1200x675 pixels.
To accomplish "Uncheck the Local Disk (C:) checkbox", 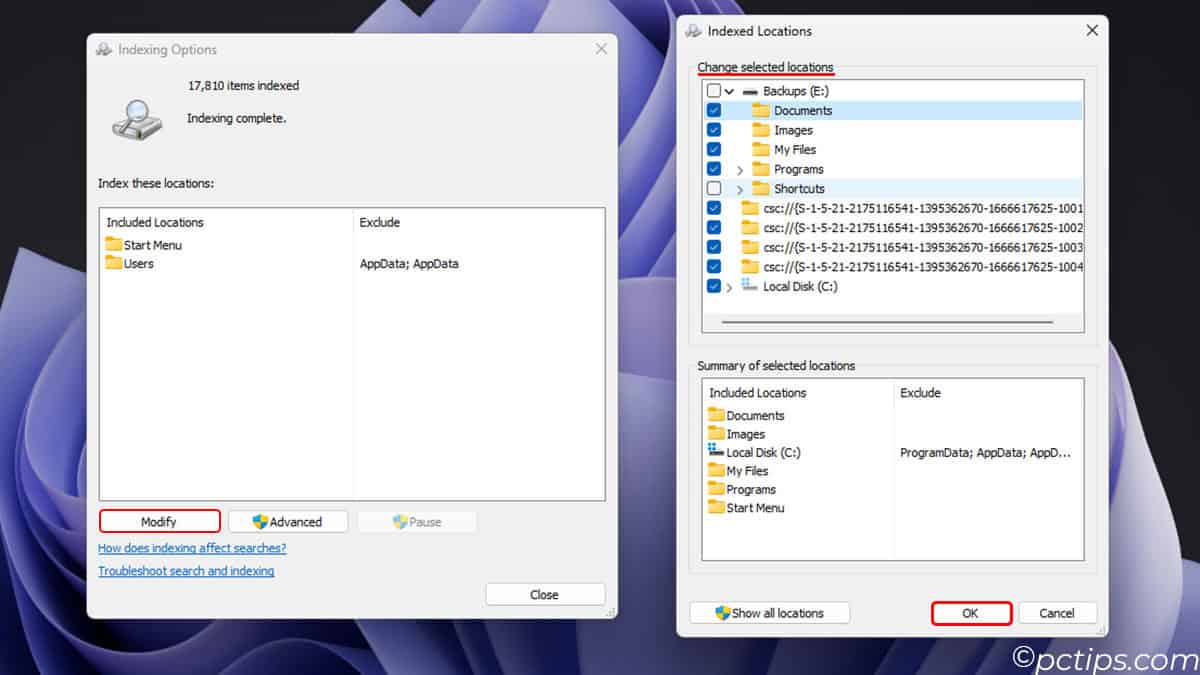I will pos(713,286).
